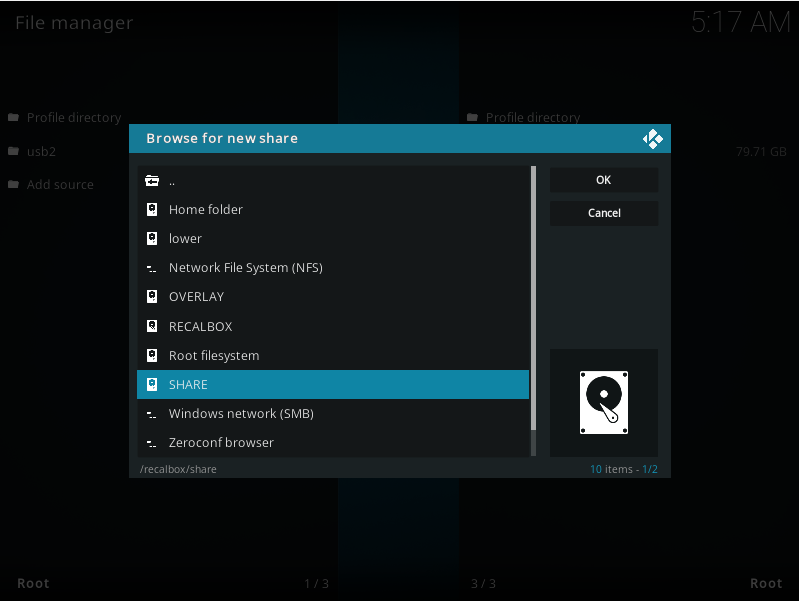The height and width of the screenshot is (601, 799).
Task: Click the Browse for new share title
Action: click(222, 138)
